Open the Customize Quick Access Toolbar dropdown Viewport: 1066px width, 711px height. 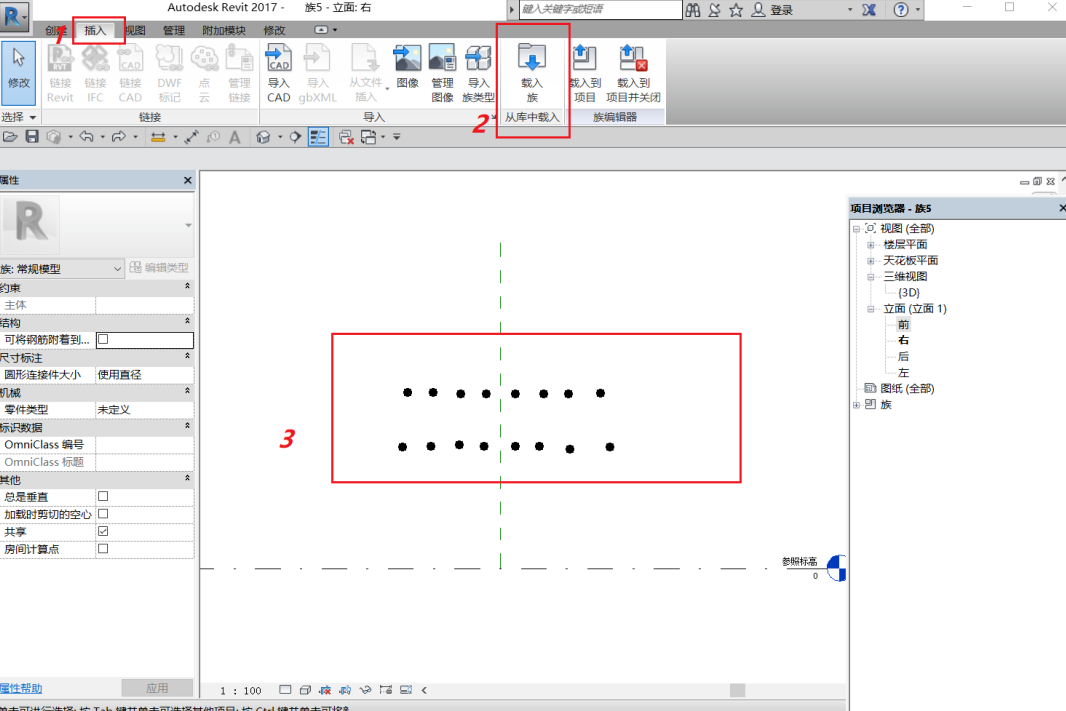pyautogui.click(x=396, y=137)
